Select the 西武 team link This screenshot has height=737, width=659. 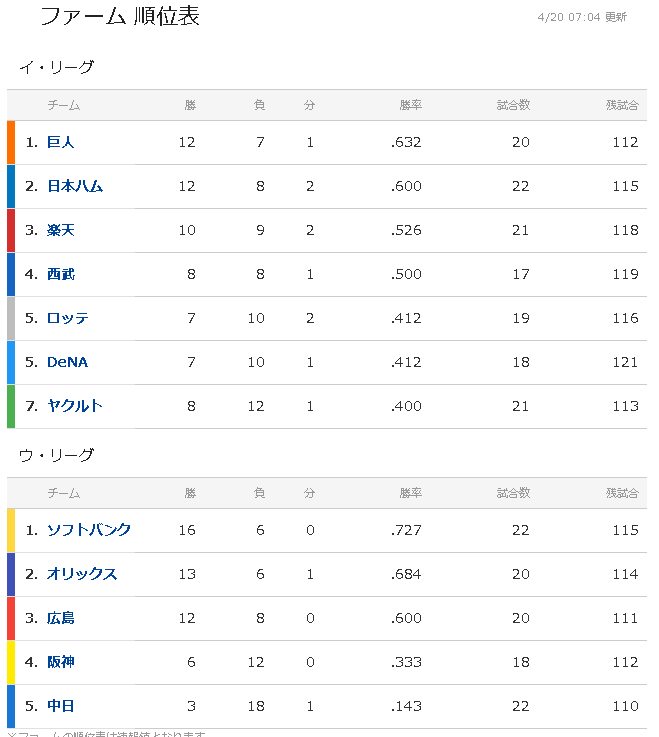click(61, 274)
